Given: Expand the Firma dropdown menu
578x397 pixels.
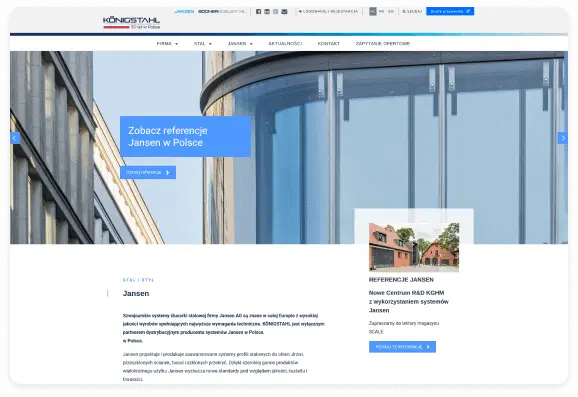Looking at the screenshot, I should [x=167, y=43].
